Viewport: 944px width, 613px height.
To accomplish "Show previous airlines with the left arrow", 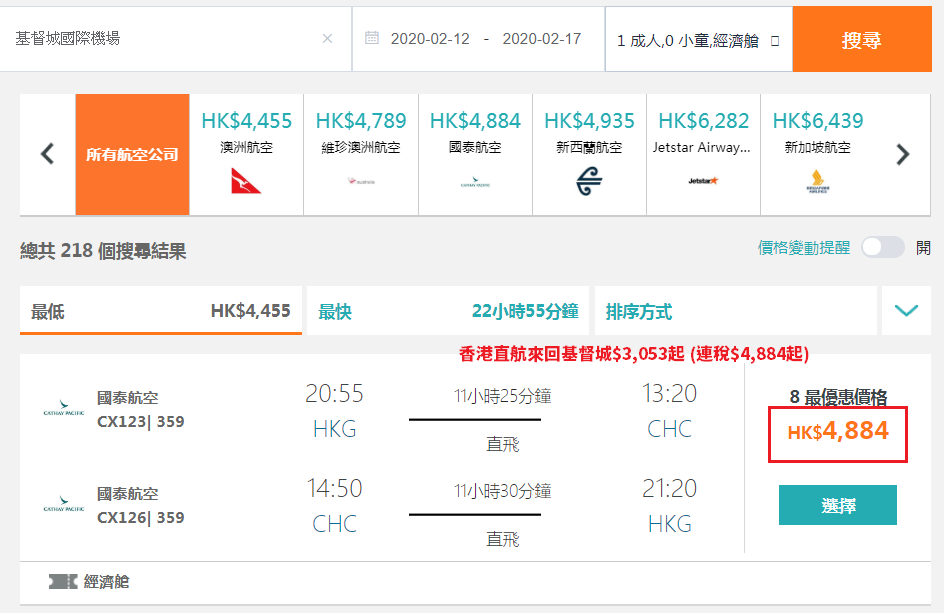I will tap(48, 154).
